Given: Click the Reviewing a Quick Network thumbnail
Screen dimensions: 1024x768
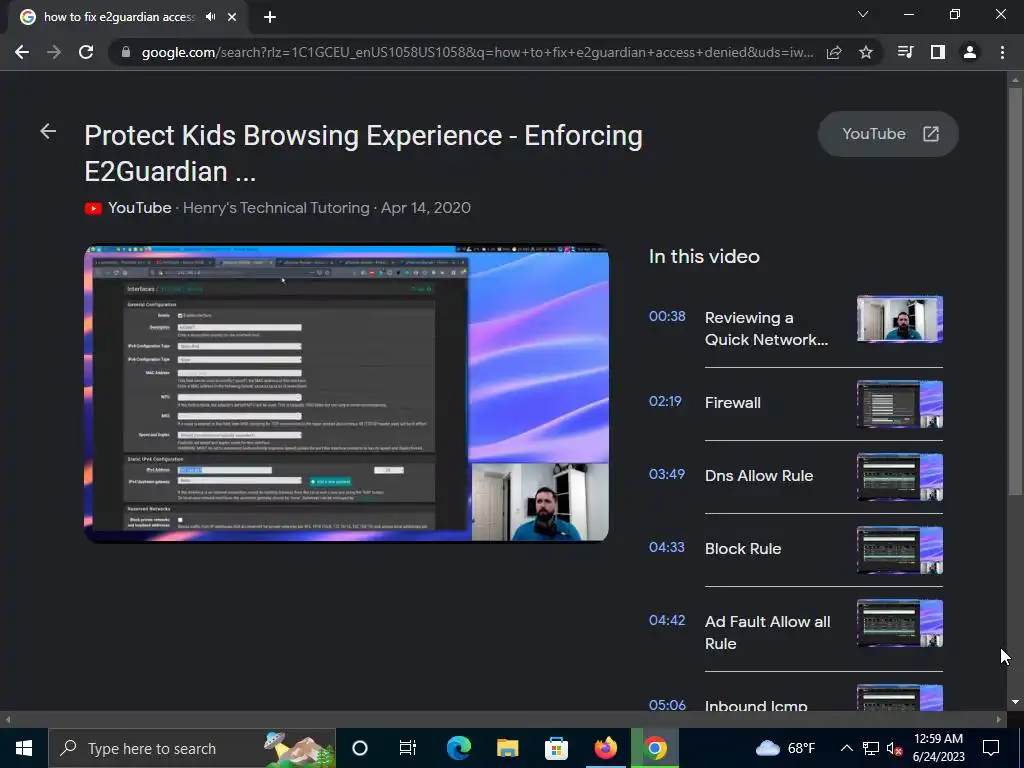Looking at the screenshot, I should click(900, 319).
